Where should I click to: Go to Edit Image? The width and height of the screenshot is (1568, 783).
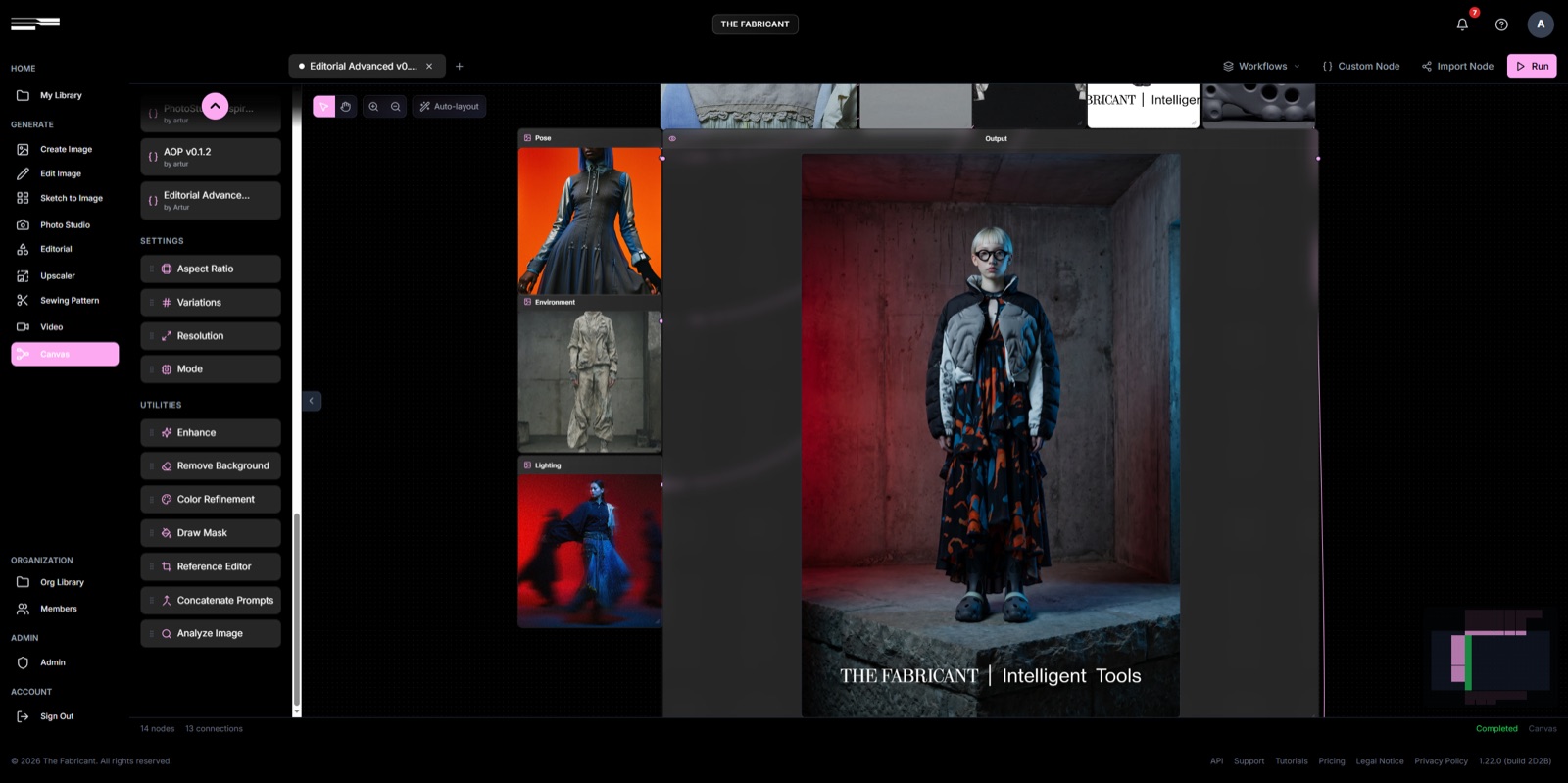click(61, 173)
